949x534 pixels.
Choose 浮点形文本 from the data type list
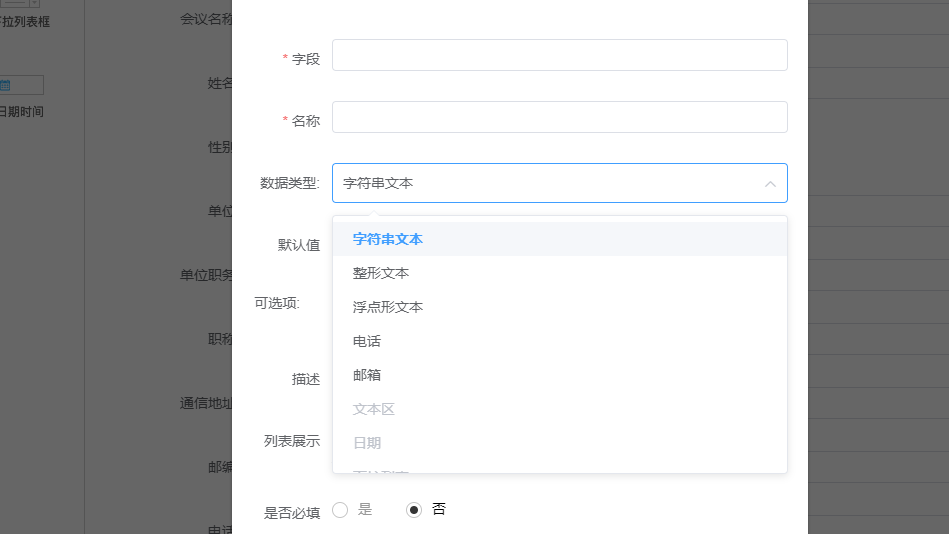[388, 307]
